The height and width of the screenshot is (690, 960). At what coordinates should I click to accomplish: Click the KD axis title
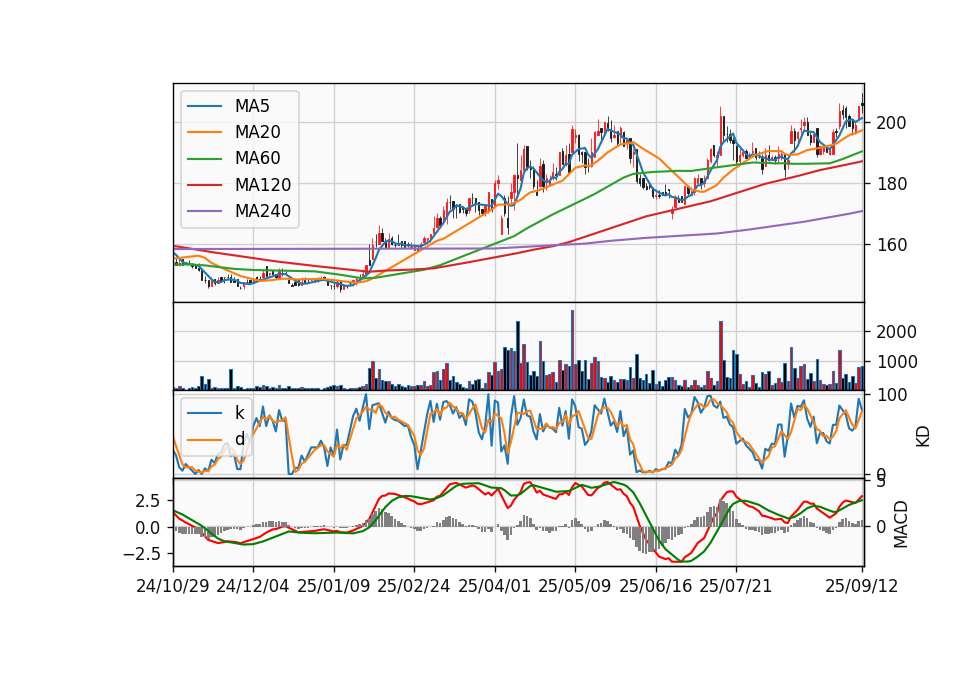tap(923, 437)
